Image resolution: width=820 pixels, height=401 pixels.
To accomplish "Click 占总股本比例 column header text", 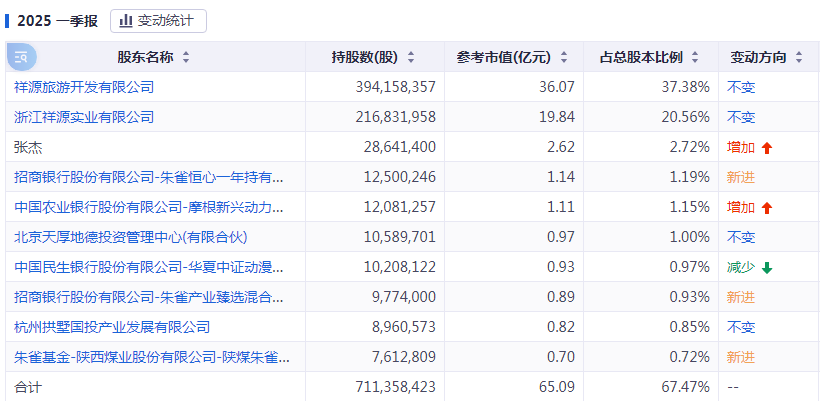I will tap(641, 58).
